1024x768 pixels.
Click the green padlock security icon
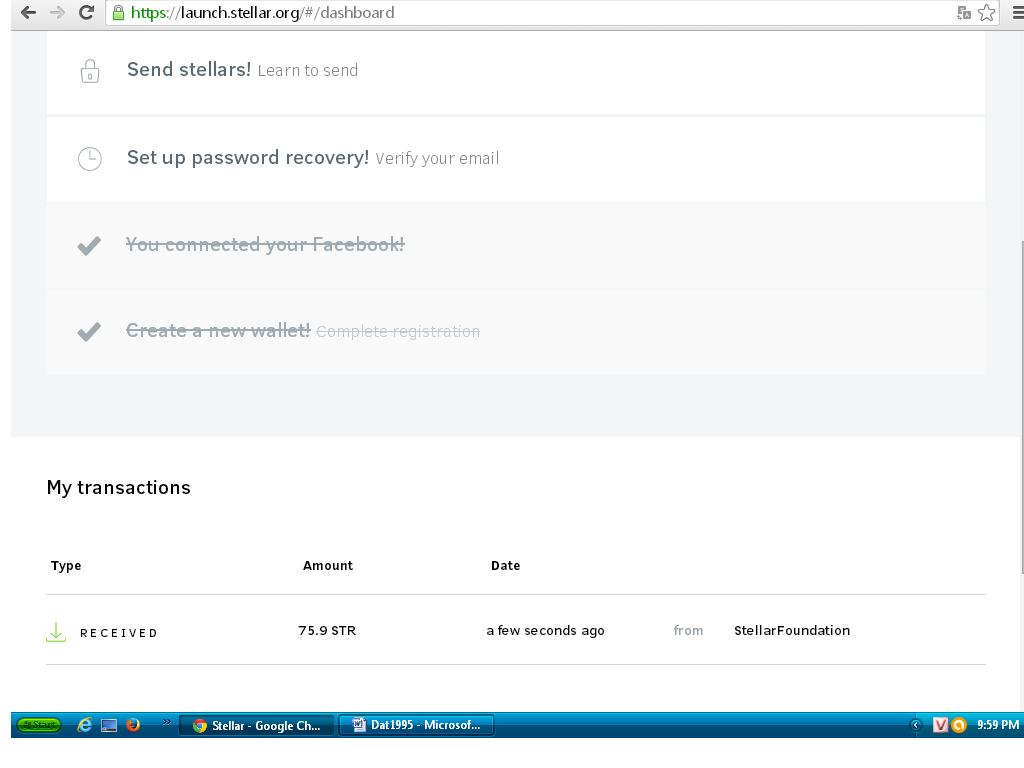[118, 12]
